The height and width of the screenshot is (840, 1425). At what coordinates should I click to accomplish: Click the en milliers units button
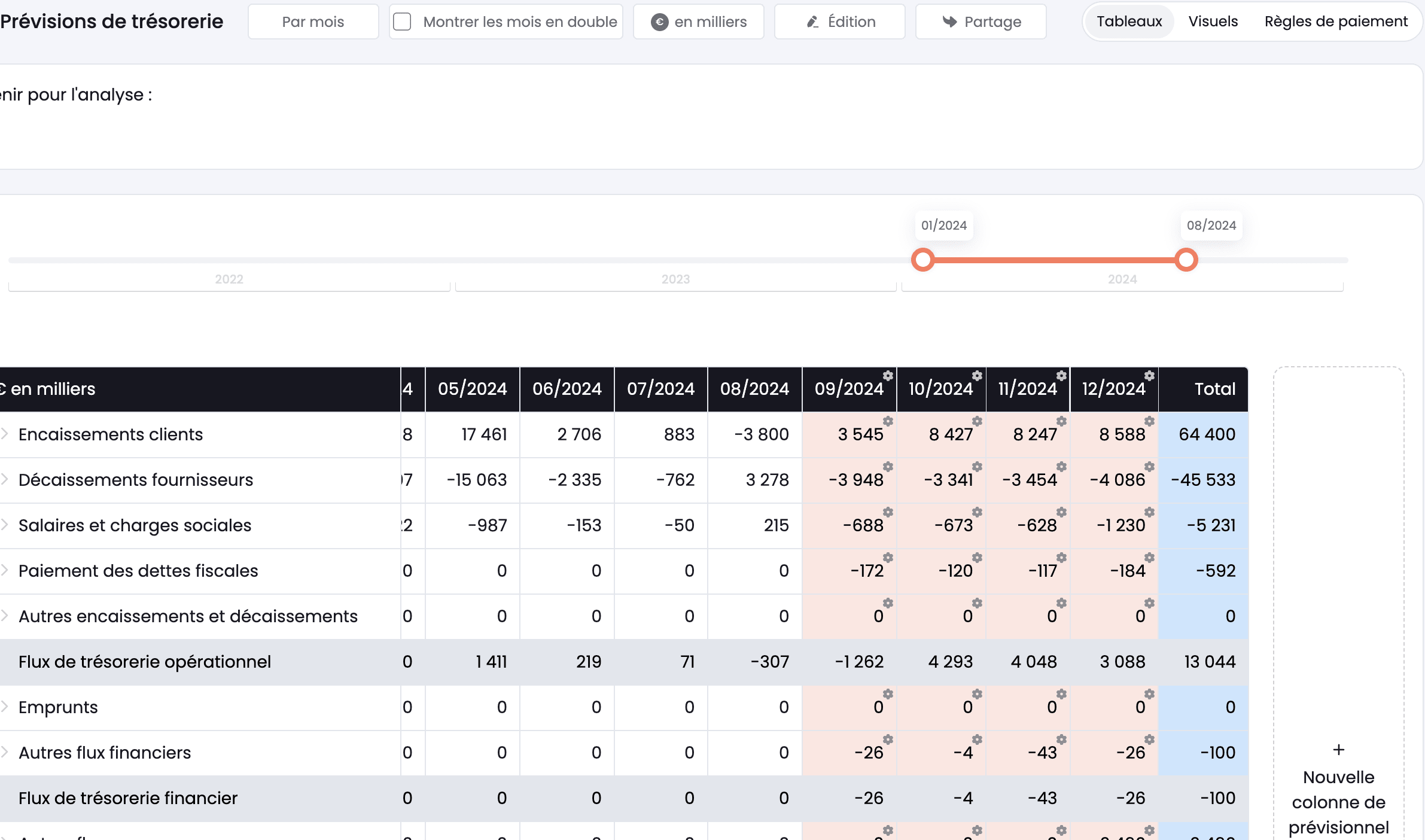[x=698, y=22]
